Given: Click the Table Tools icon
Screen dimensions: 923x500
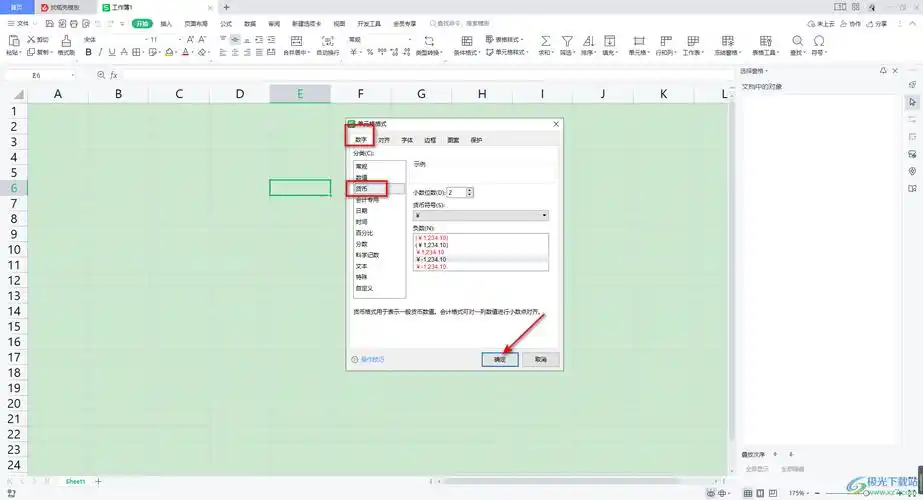Looking at the screenshot, I should pyautogui.click(x=765, y=41).
